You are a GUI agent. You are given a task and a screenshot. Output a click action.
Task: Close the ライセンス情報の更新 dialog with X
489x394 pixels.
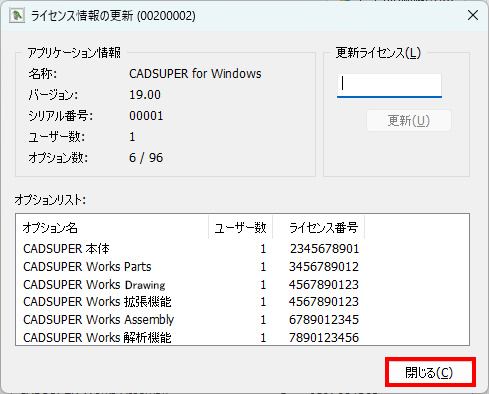pos(473,15)
